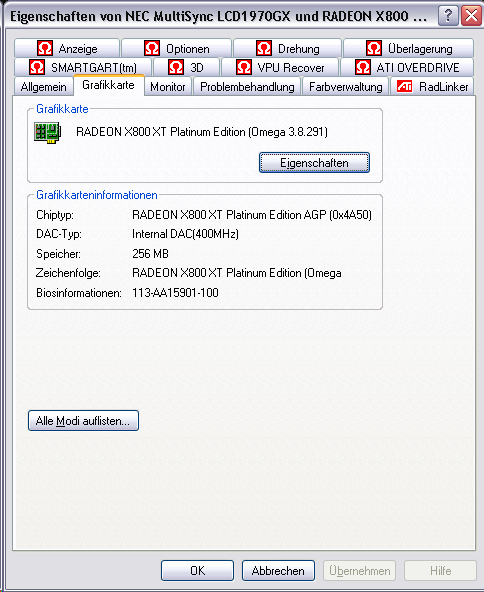The height and width of the screenshot is (592, 484).
Task: Click the ATI logo on RadLinker tab
Action: point(404,86)
